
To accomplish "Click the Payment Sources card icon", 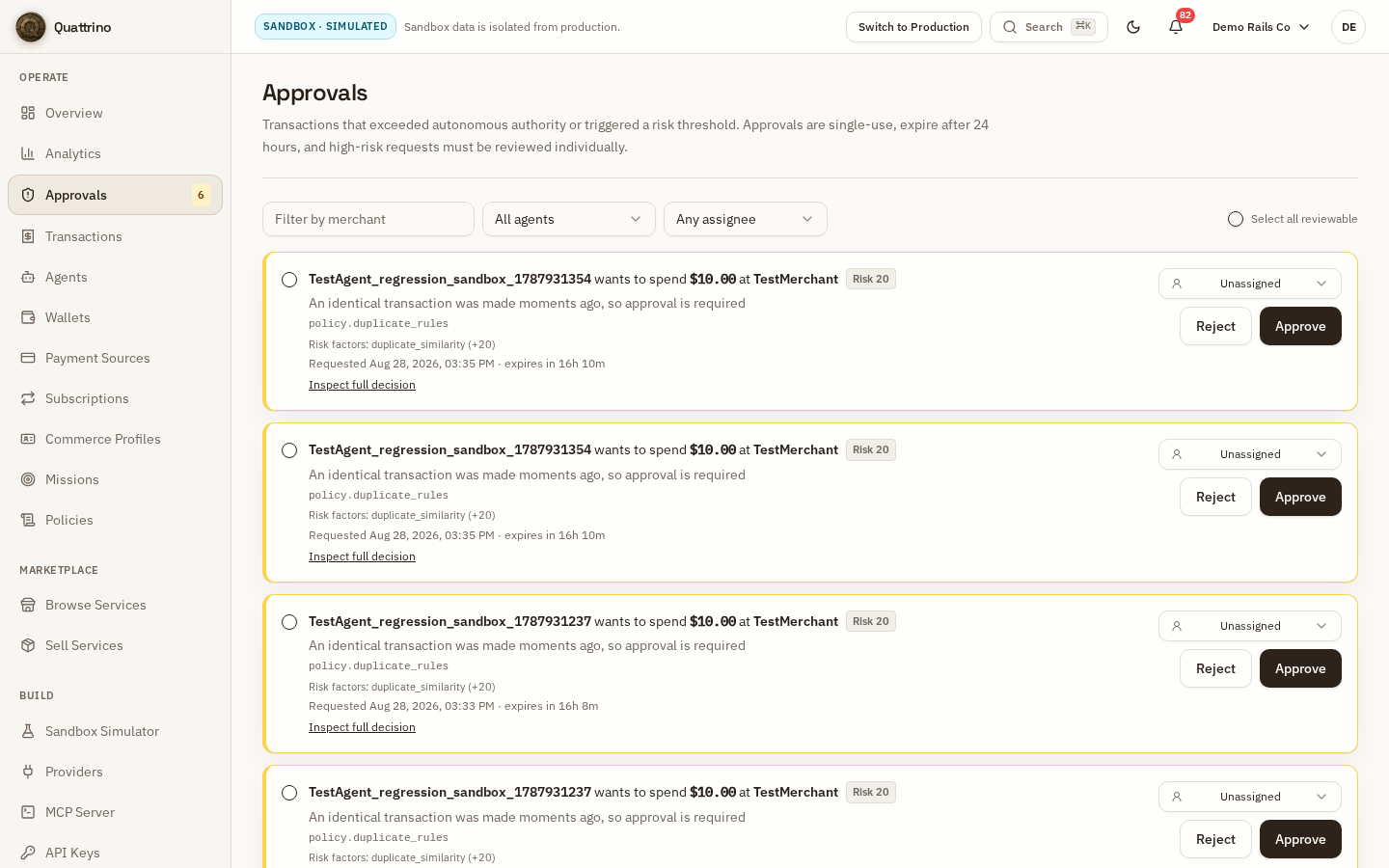I will 28,358.
